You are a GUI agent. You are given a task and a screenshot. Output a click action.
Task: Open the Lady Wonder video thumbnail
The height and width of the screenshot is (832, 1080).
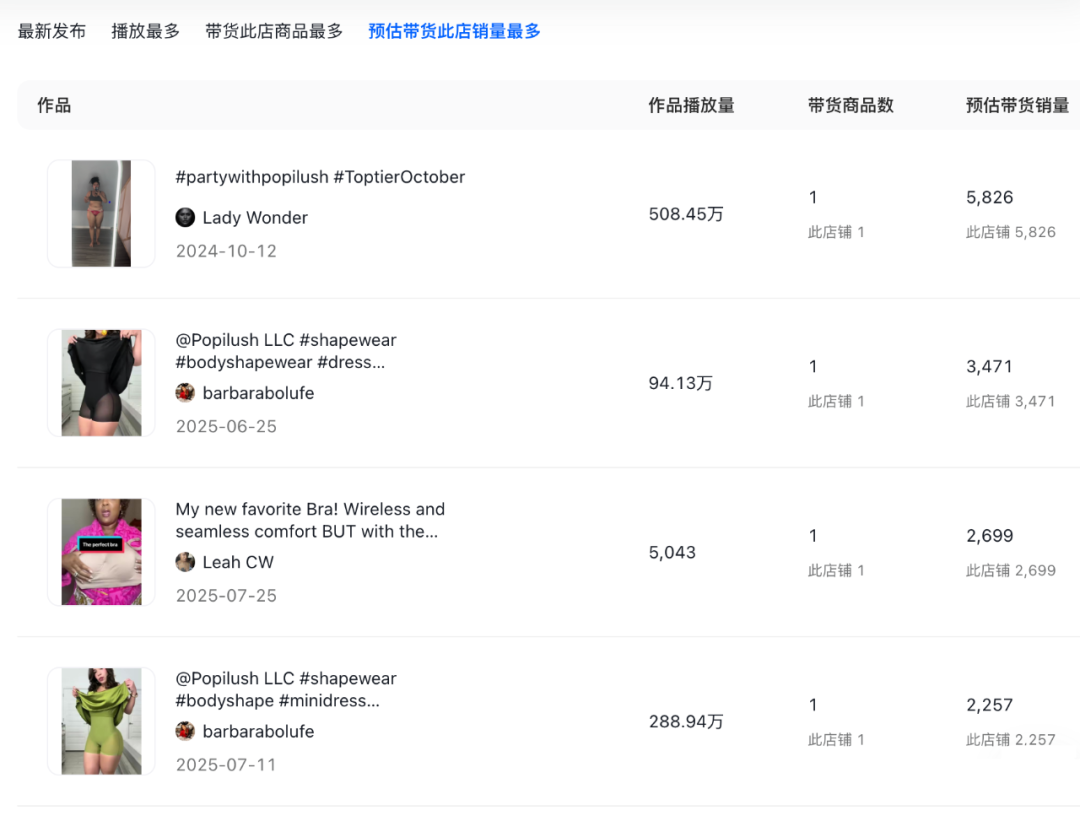pos(101,214)
